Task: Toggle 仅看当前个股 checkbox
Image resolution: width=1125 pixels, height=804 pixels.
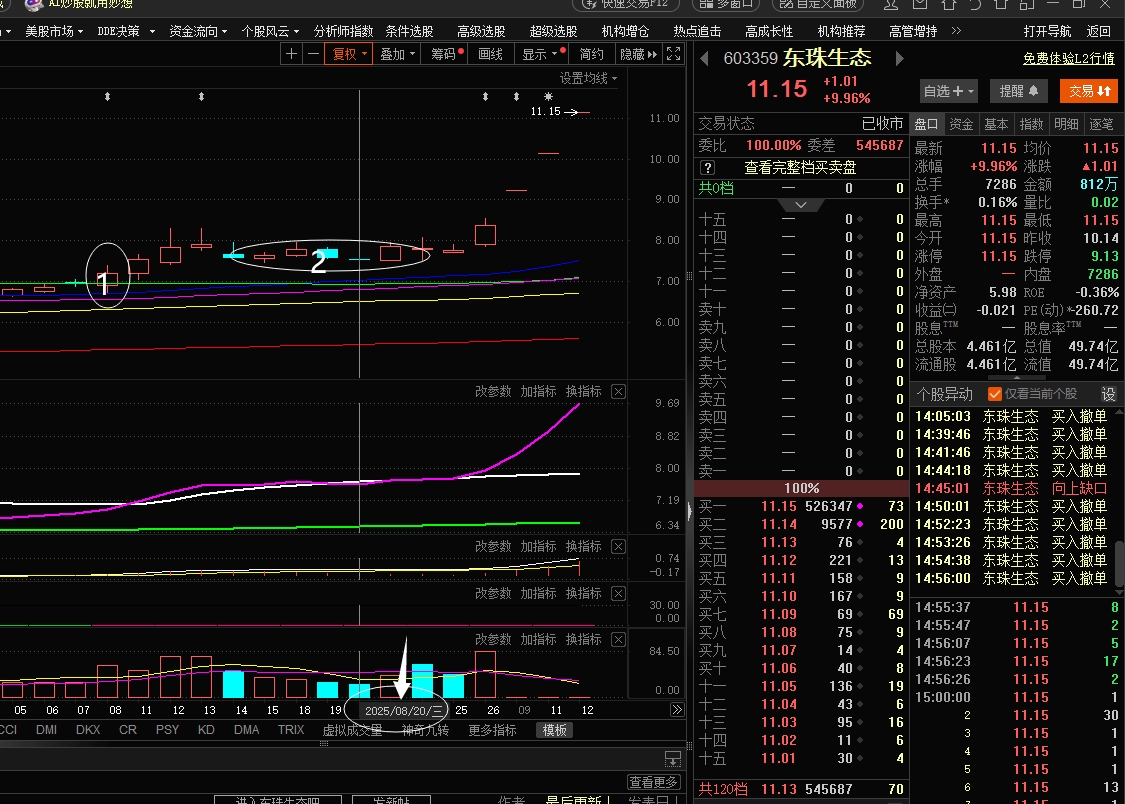Action: [994, 394]
